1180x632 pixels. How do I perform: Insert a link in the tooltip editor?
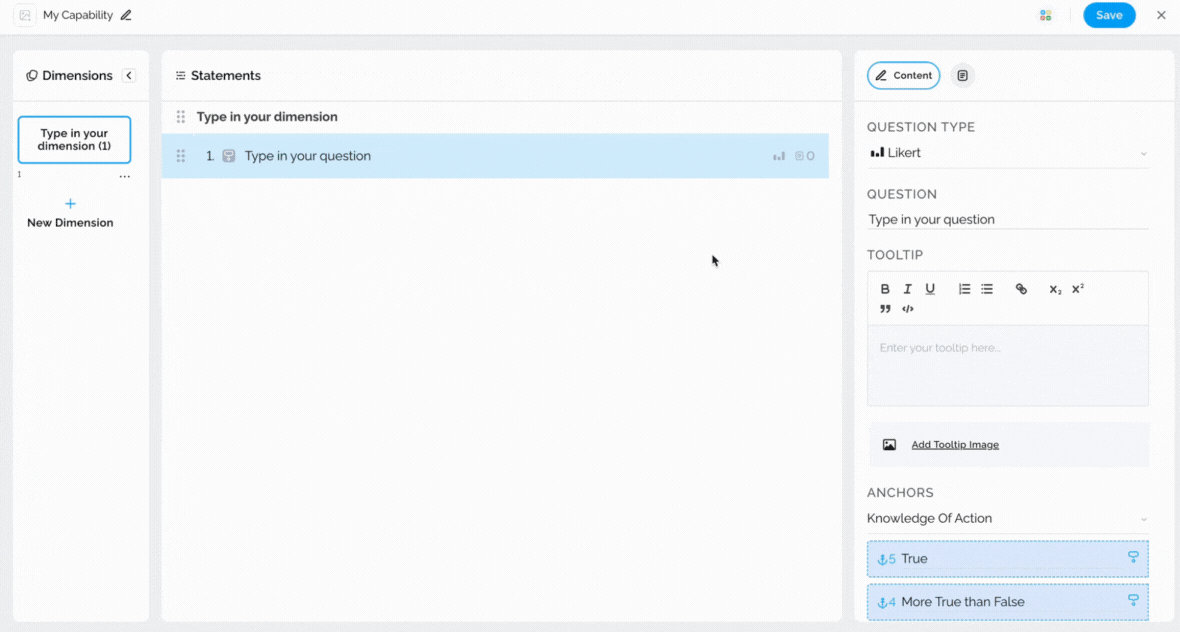(1021, 289)
